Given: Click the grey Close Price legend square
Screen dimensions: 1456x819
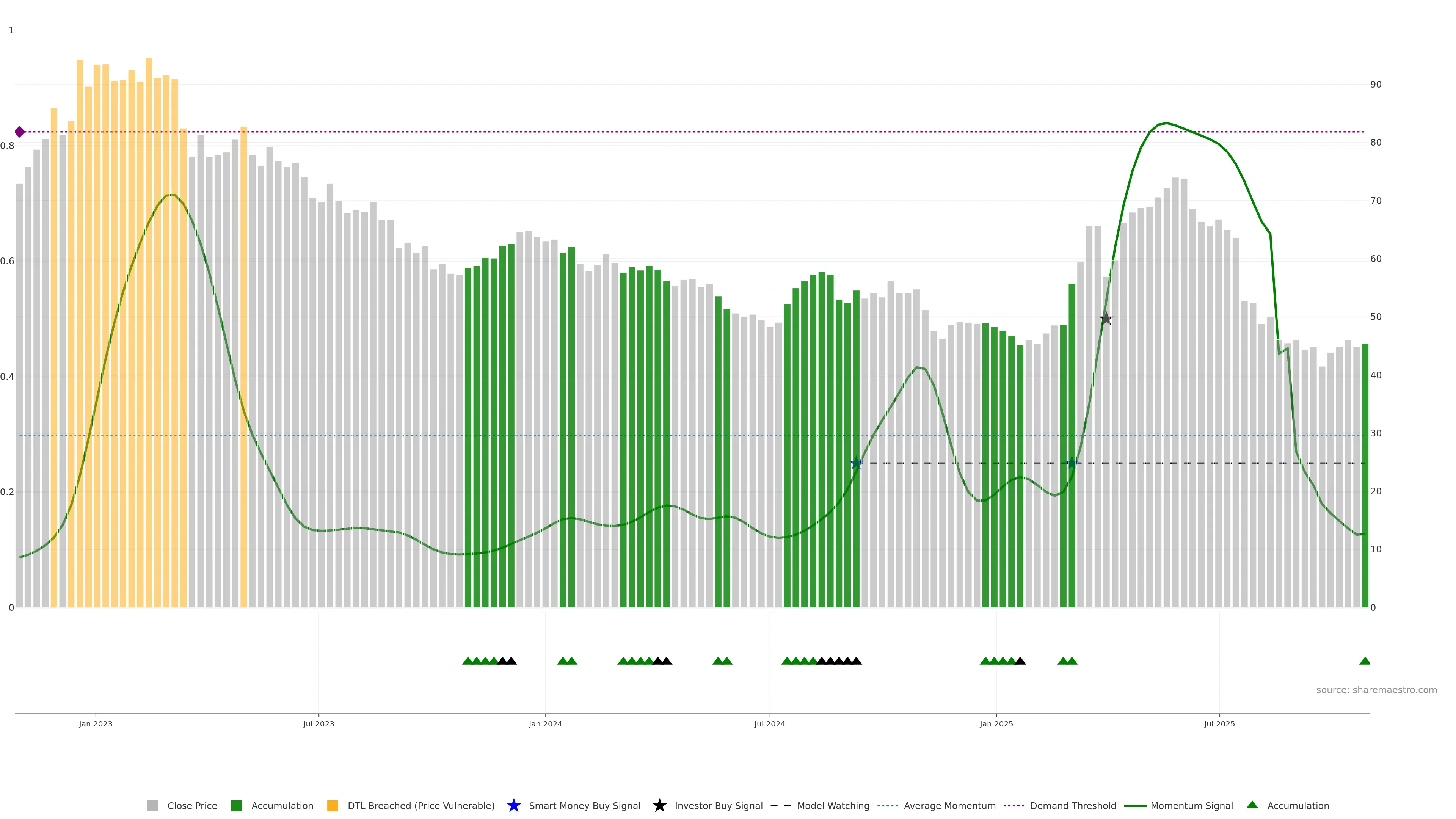Looking at the screenshot, I should click(152, 805).
